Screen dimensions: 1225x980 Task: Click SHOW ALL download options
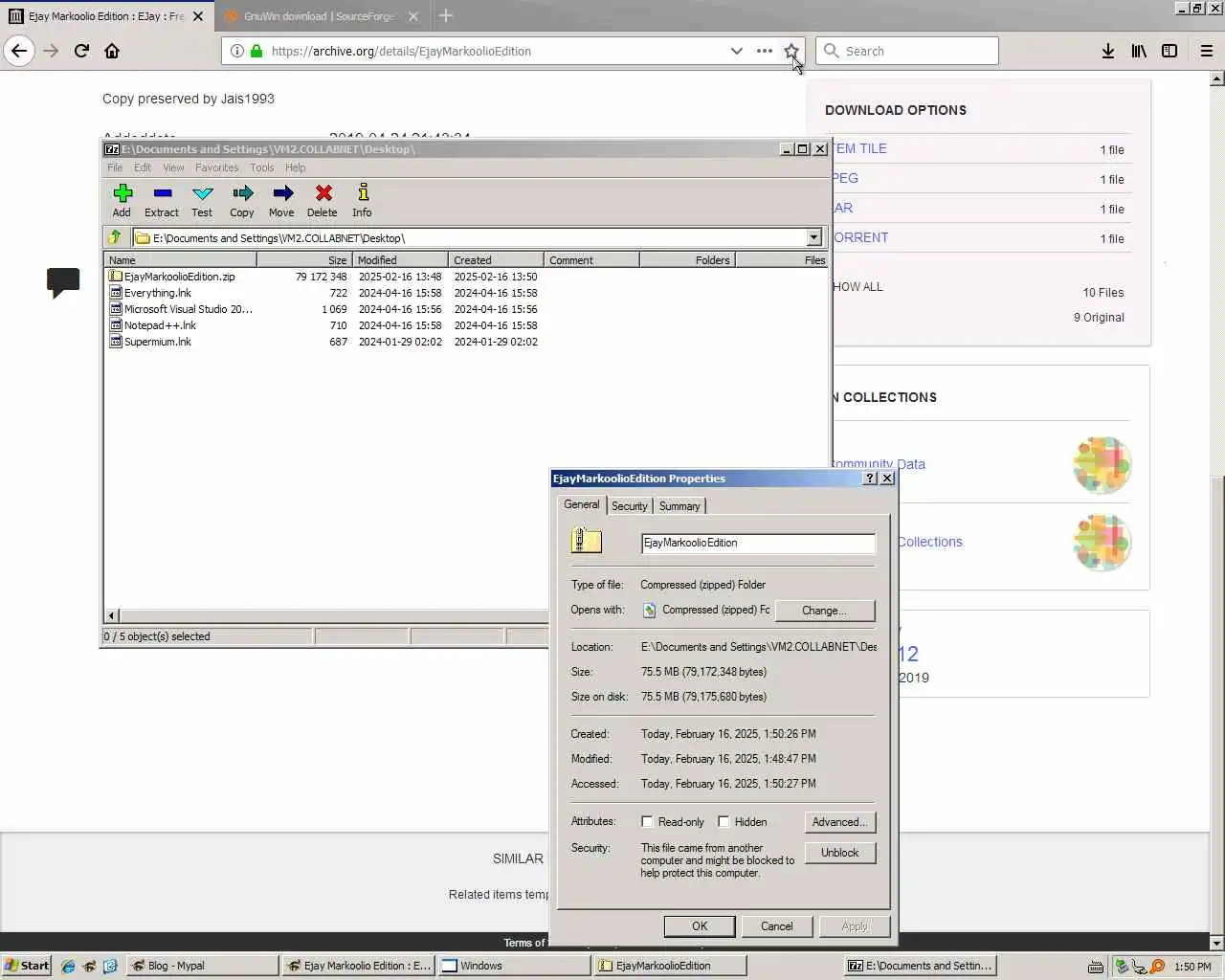(x=857, y=286)
